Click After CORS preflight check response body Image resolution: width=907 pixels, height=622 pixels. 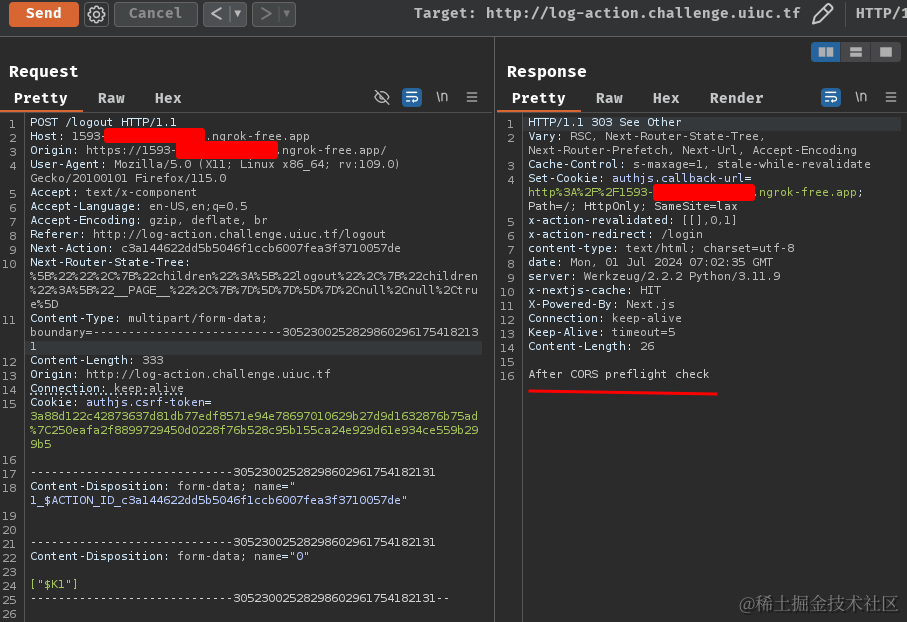(618, 374)
